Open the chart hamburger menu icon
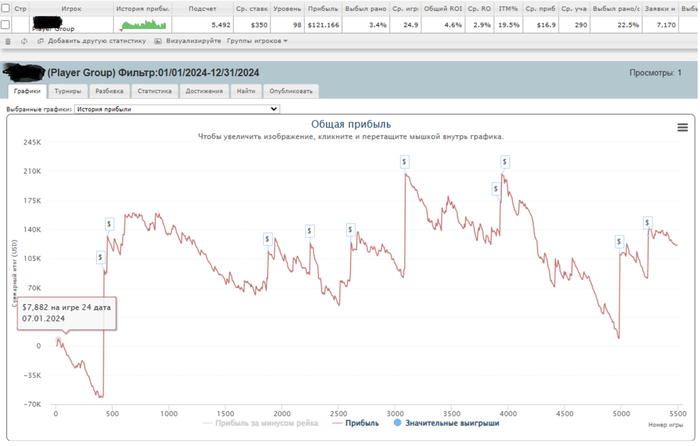This screenshot has width=700, height=446. [682, 128]
